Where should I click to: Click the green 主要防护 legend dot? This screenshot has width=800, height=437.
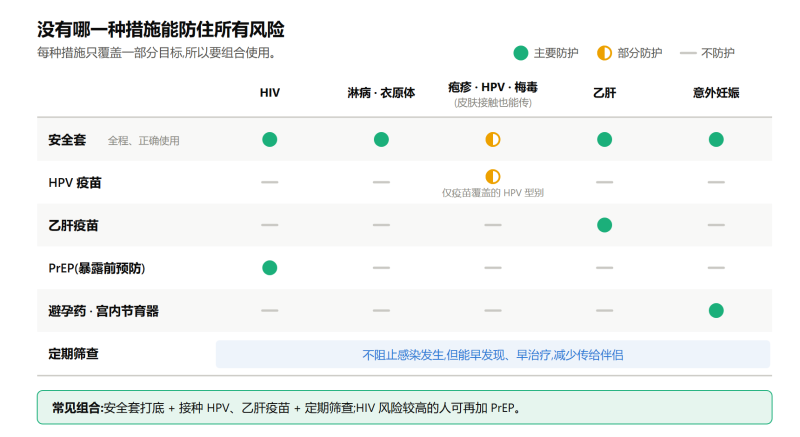coord(520,53)
